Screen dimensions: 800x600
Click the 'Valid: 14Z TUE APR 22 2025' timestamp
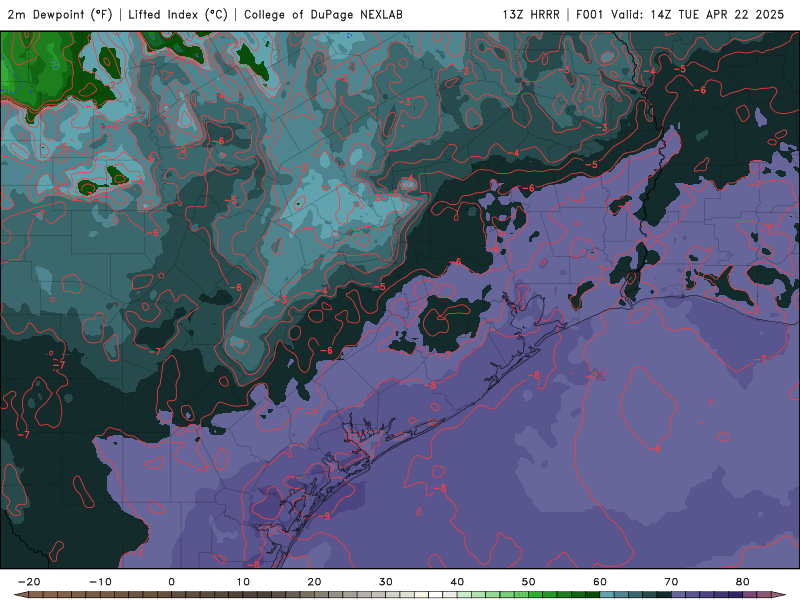tap(697, 15)
